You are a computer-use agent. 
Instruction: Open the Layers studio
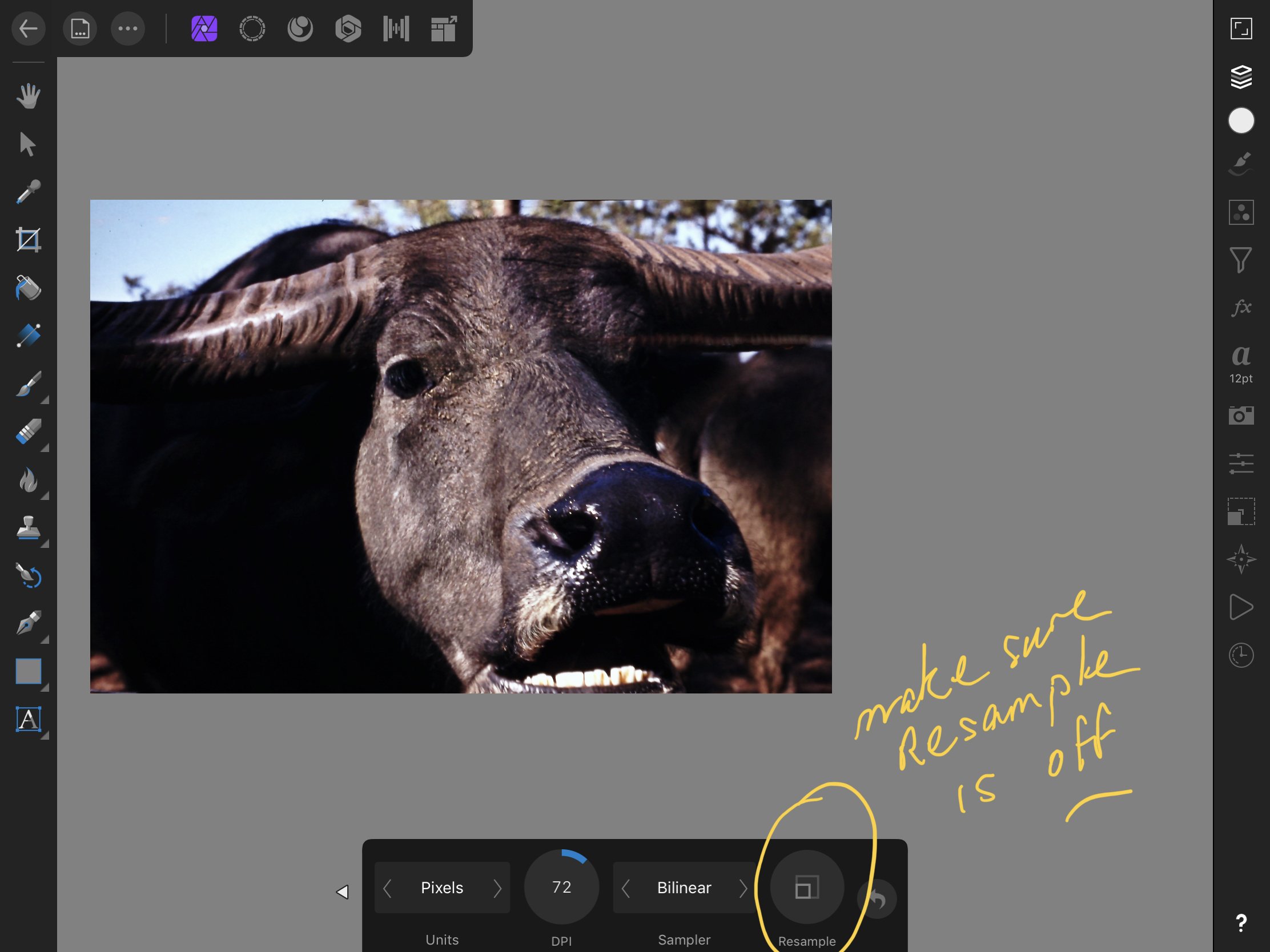(1241, 76)
